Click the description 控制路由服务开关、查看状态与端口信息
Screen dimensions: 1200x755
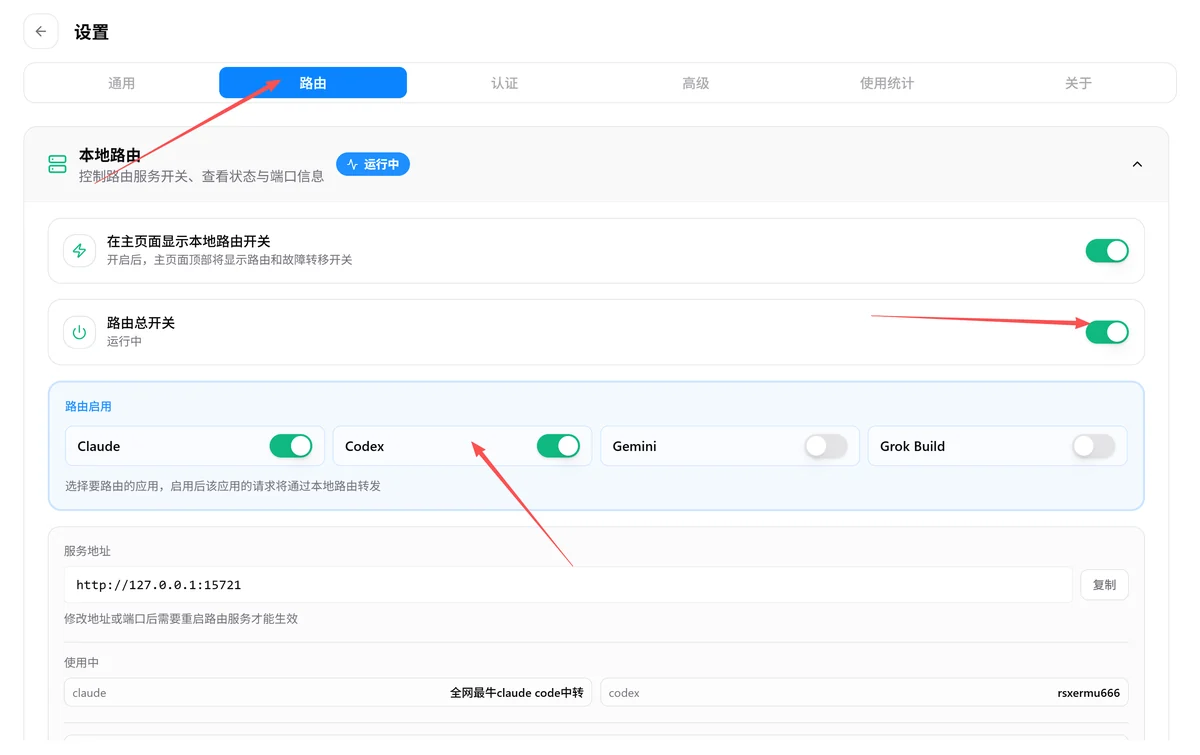(x=201, y=176)
